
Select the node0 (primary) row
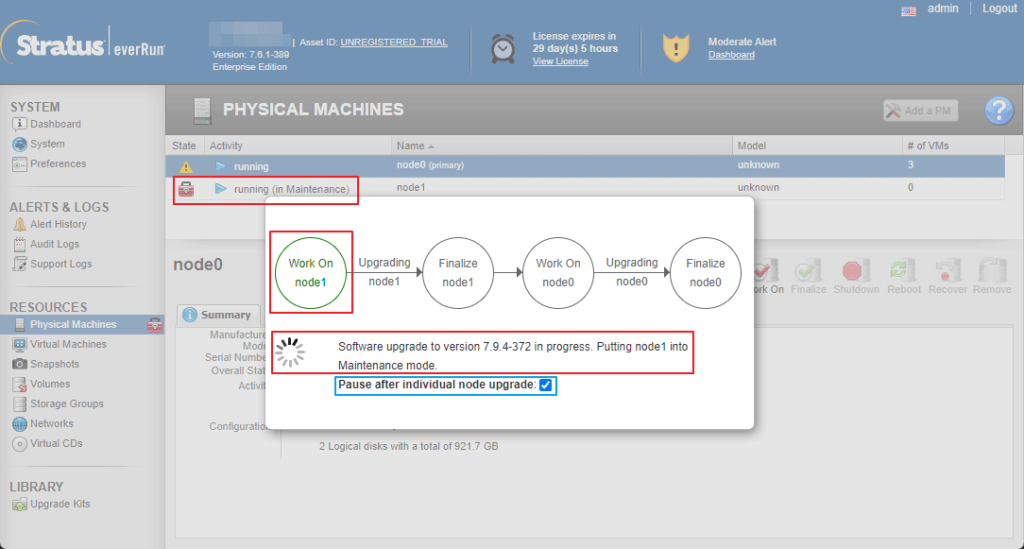point(584,166)
